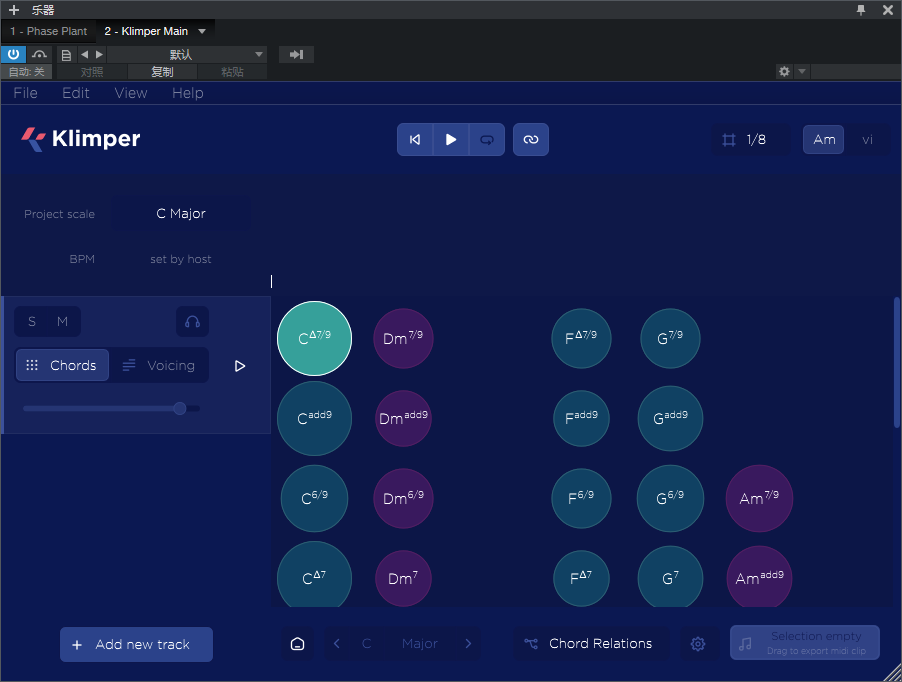
Task: Open the Help menu
Action: pyautogui.click(x=188, y=93)
